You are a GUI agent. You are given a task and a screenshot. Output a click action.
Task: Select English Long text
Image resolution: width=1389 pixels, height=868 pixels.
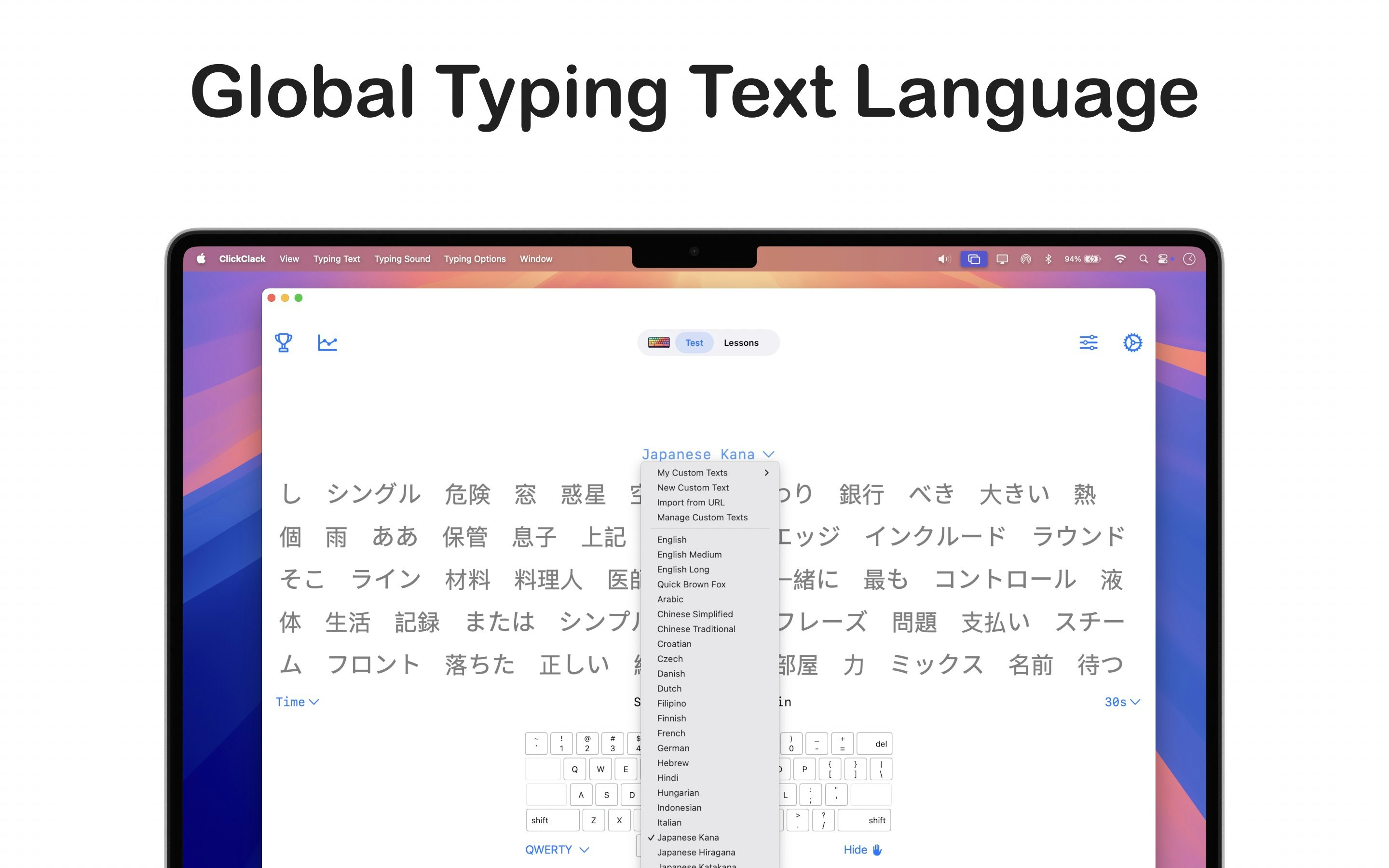[710, 570]
